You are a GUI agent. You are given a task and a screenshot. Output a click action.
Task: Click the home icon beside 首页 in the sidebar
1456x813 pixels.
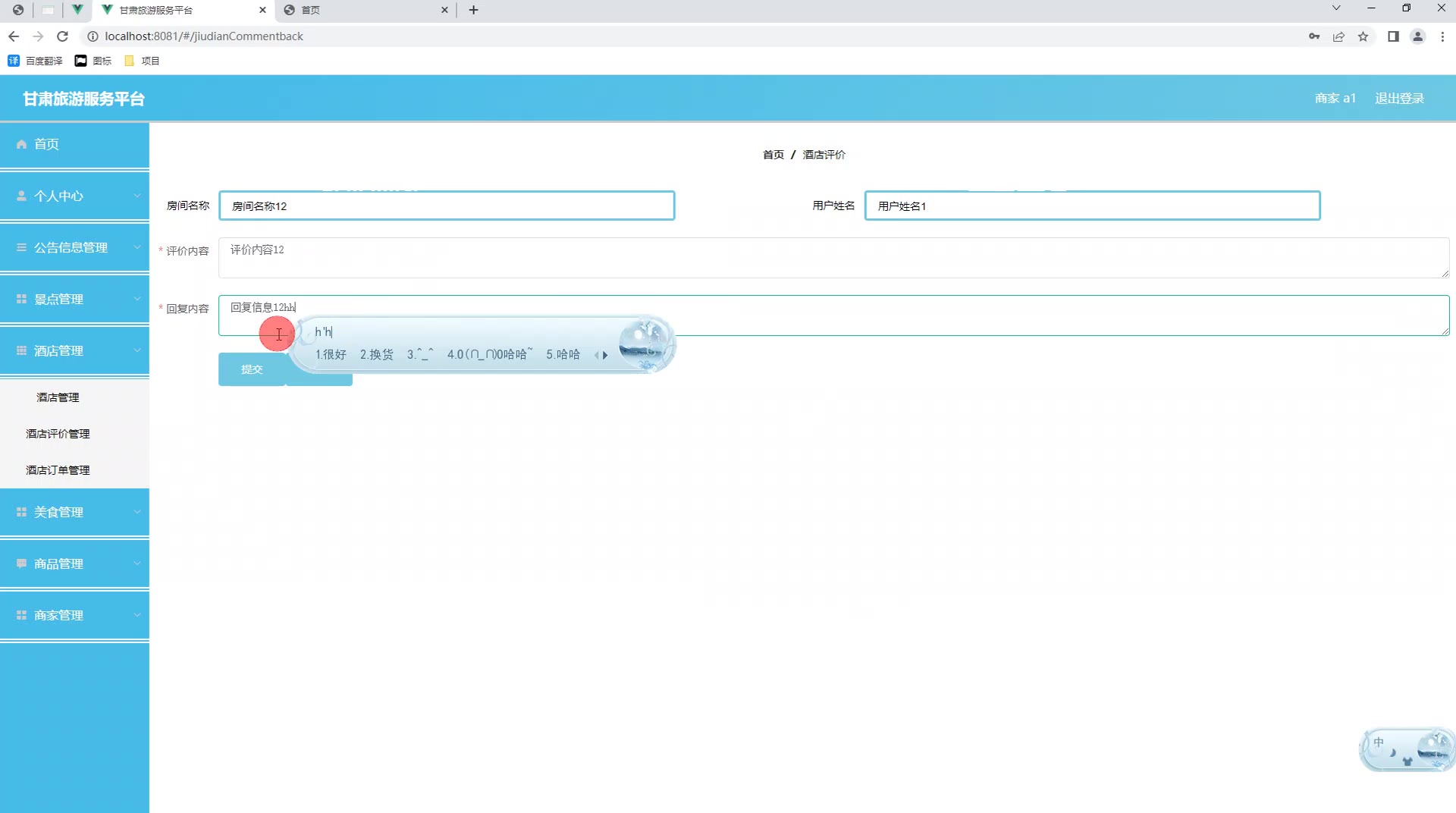[x=21, y=144]
